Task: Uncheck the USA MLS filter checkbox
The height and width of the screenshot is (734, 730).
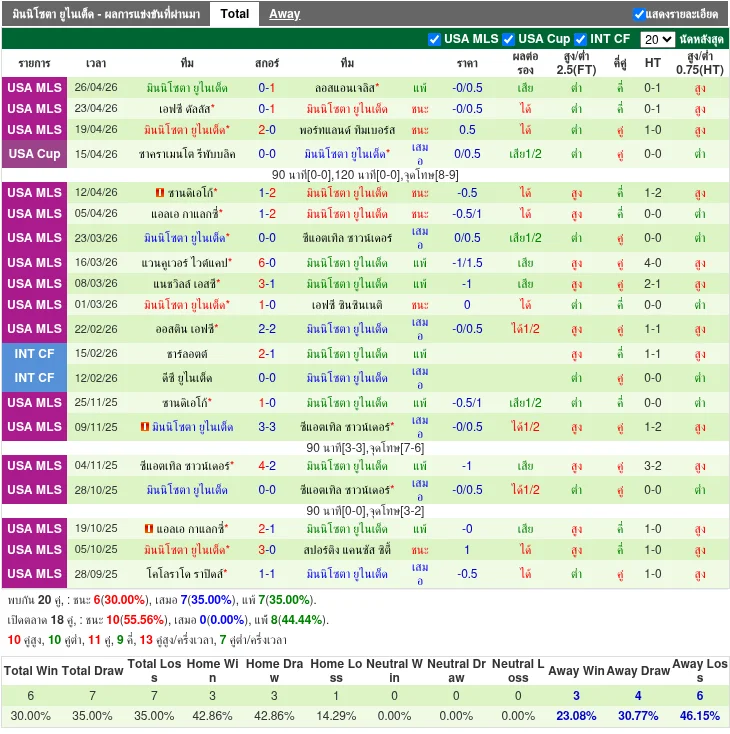Action: point(434,39)
